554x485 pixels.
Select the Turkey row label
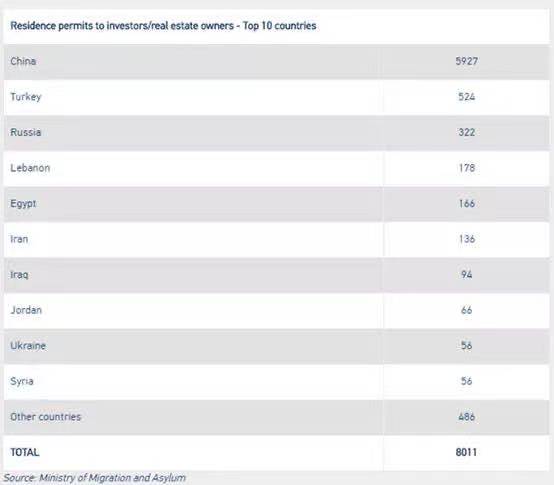[x=26, y=97]
